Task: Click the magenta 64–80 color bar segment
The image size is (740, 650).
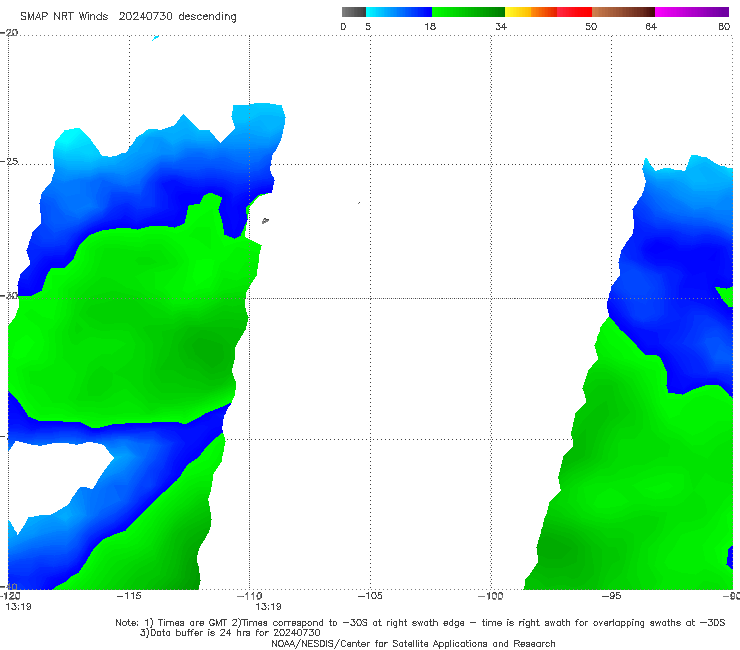Action: (x=692, y=12)
